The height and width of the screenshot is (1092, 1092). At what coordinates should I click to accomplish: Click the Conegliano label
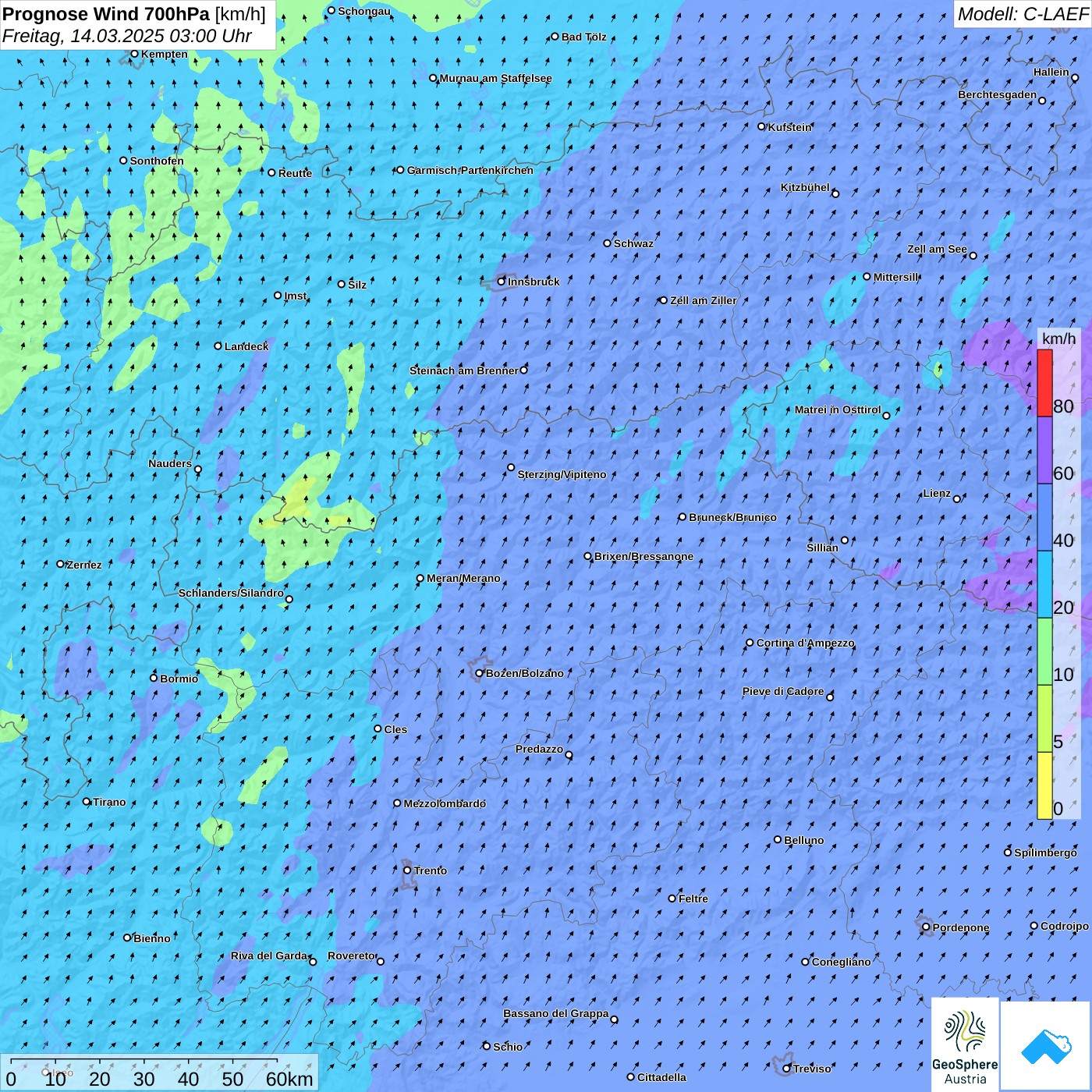coord(841,962)
